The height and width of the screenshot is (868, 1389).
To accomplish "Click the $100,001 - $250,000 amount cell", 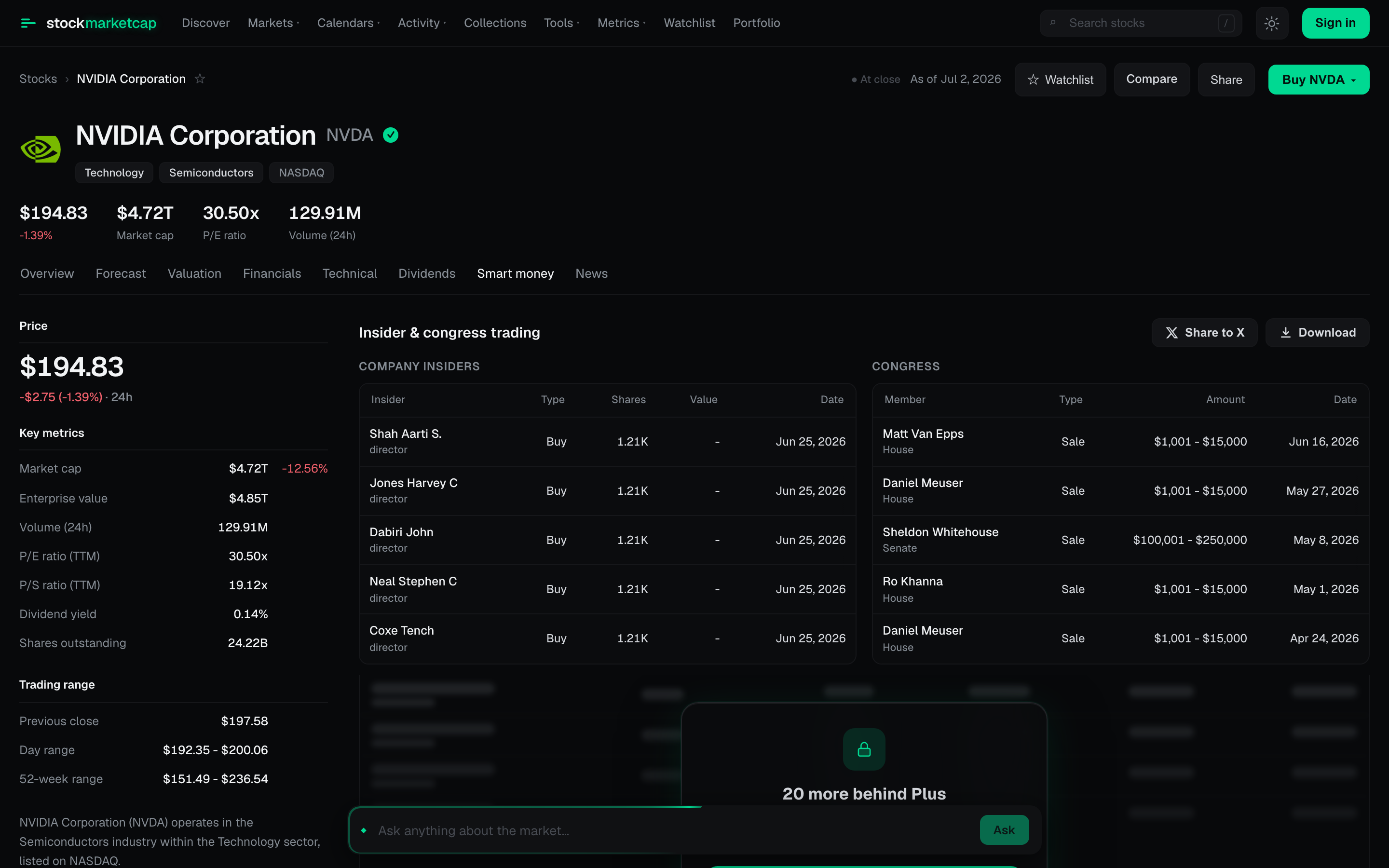I will coord(1190,540).
